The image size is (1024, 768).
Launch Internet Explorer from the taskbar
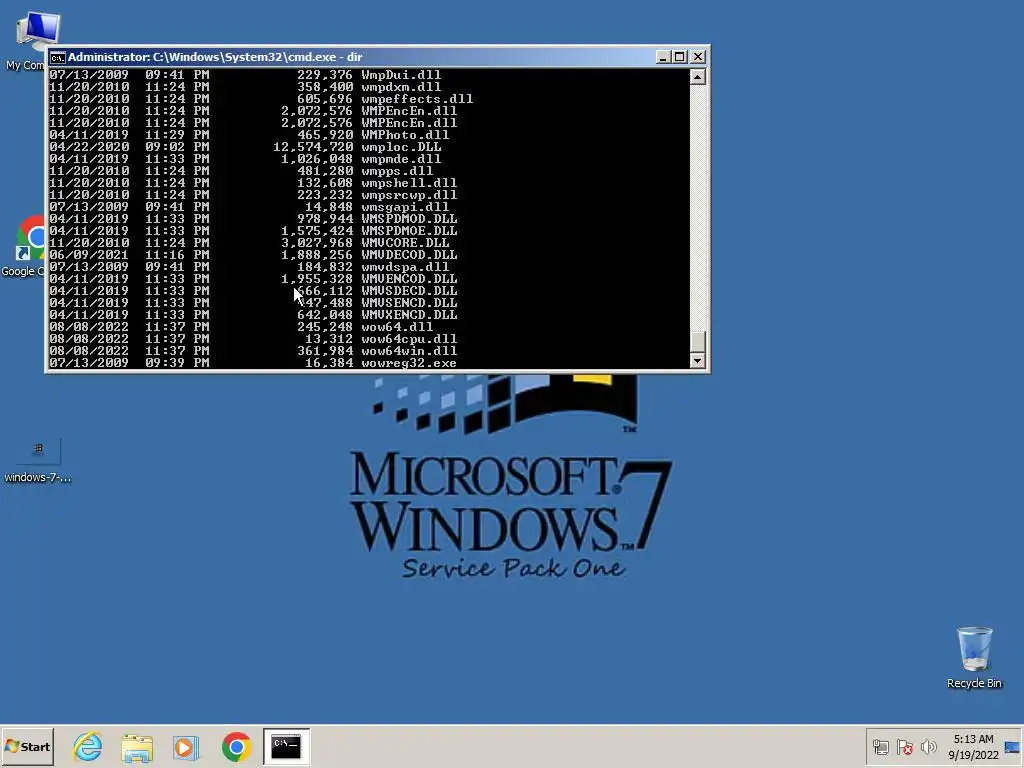88,746
